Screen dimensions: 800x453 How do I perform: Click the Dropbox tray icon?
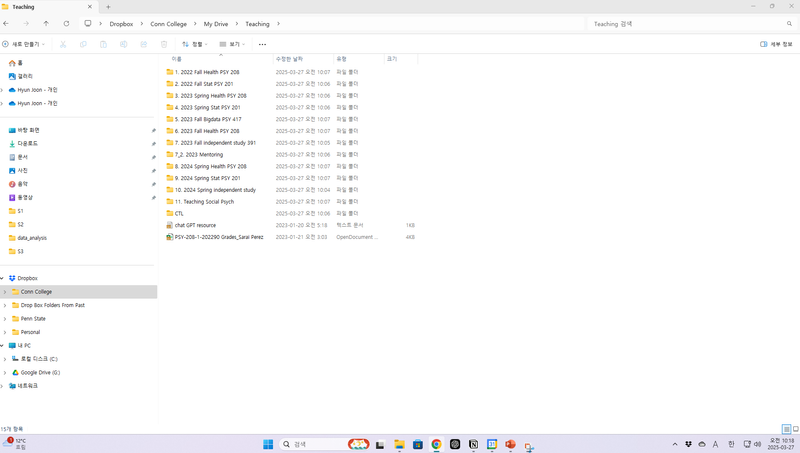689,444
